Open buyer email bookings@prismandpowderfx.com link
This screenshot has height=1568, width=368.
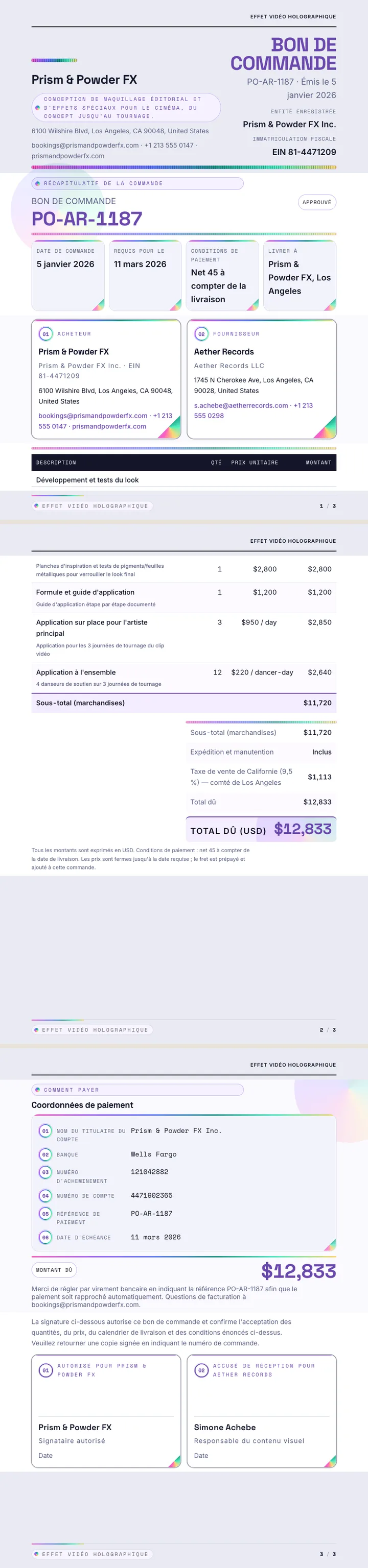pos(93,416)
